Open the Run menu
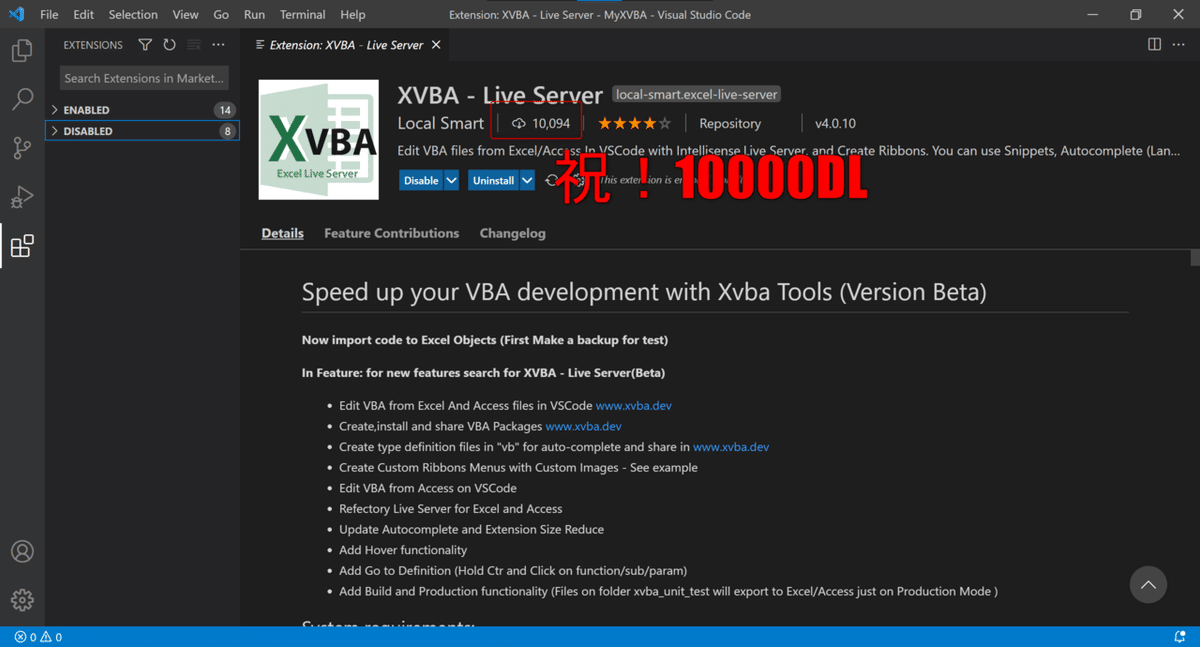The image size is (1200, 647). (254, 15)
